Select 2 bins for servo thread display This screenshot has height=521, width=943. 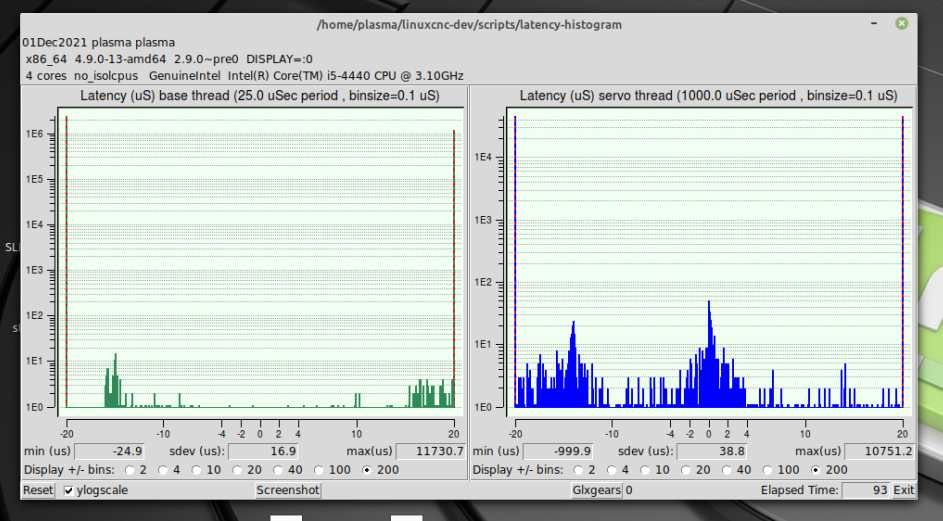[579, 470]
